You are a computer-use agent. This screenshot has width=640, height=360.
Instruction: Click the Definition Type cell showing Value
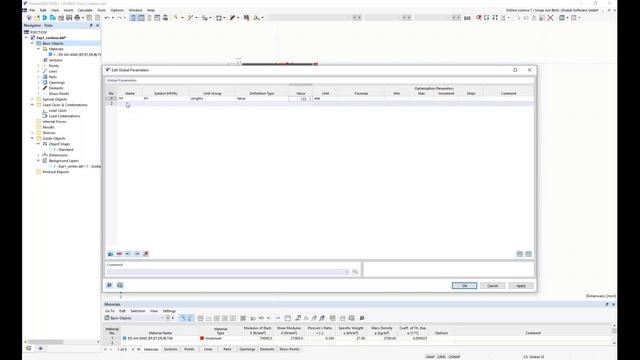coord(262,99)
